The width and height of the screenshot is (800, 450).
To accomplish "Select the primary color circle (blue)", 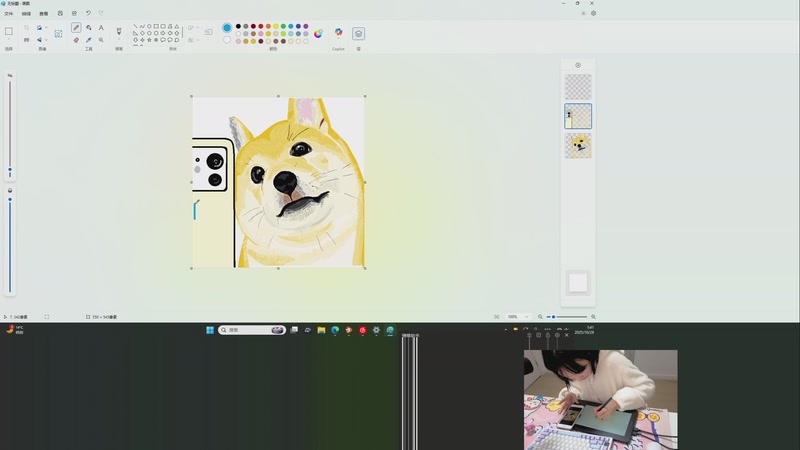I will pos(227,28).
